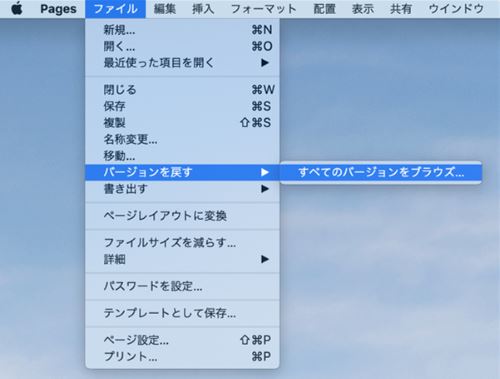Choose 名称変更... menu item

tap(182, 139)
